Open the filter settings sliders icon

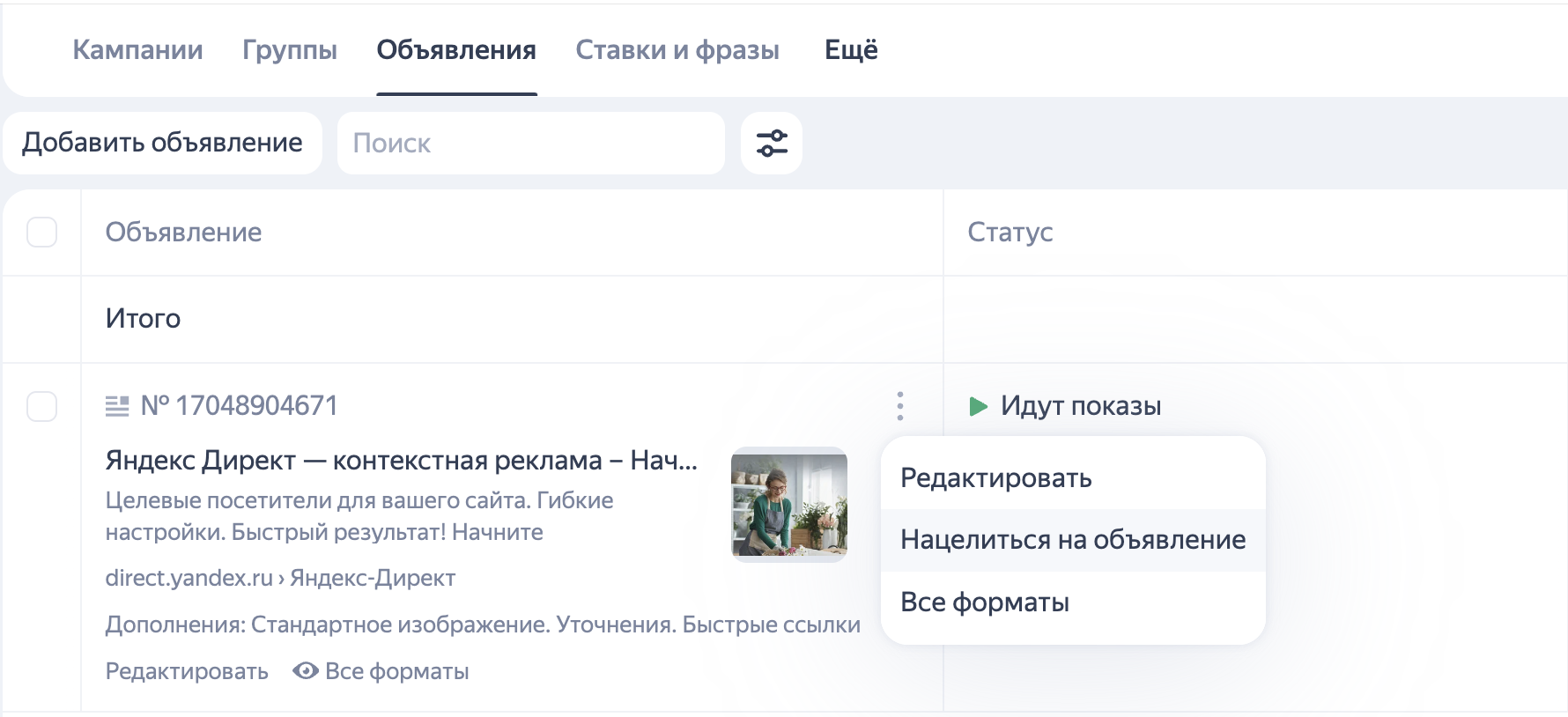[x=771, y=143]
